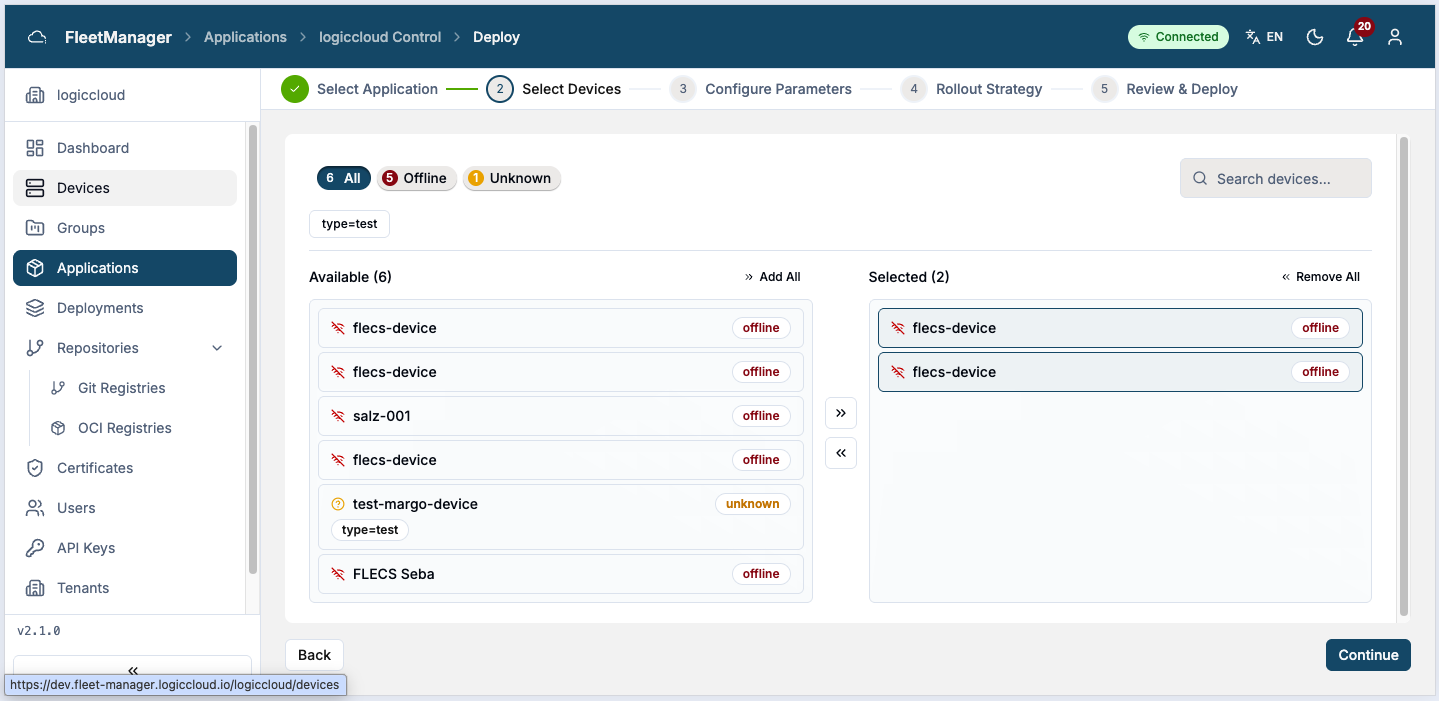Open Deployments in sidebar menu
1439x701 pixels.
pyautogui.click(x=125, y=308)
